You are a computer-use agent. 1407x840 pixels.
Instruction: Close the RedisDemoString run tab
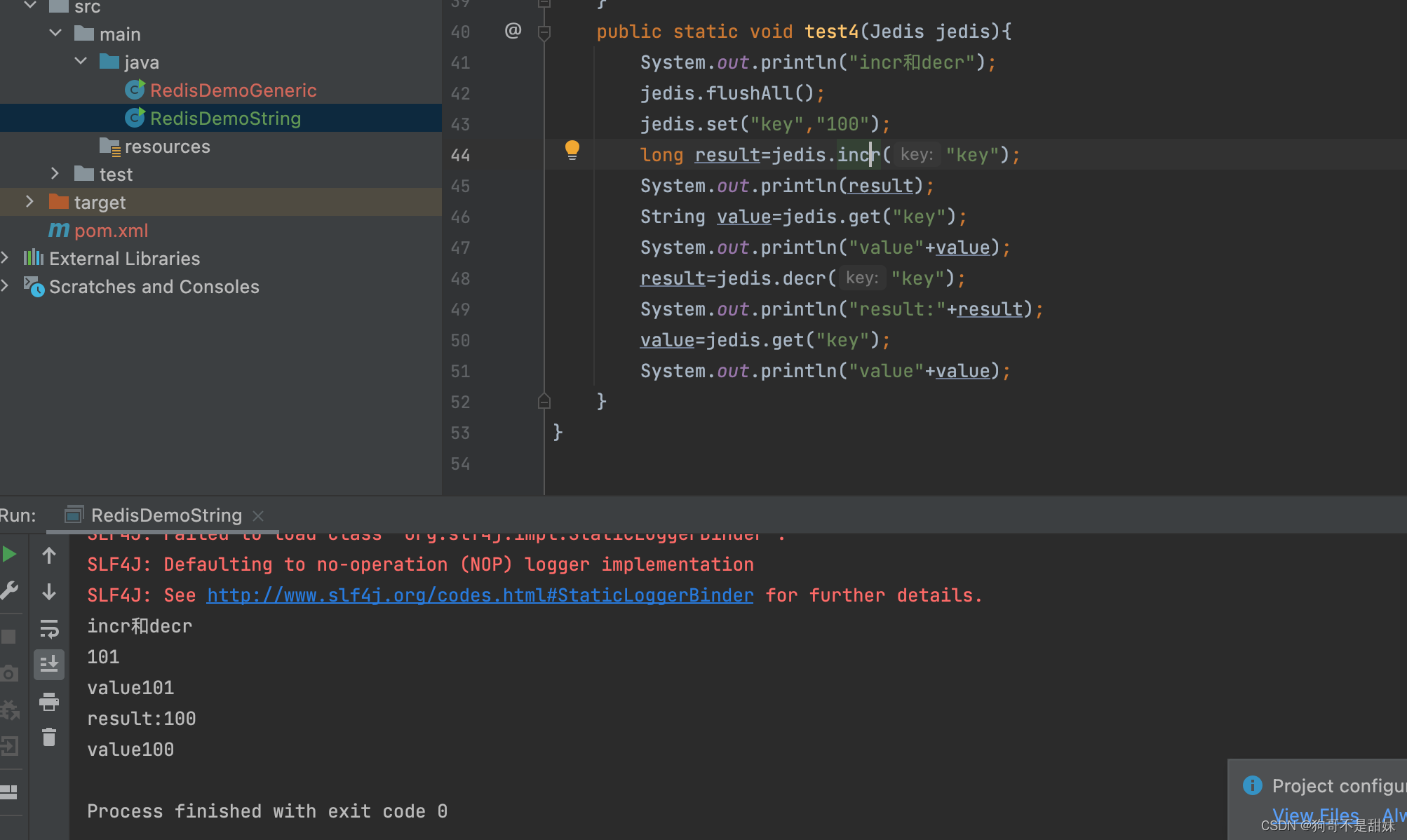(x=257, y=515)
